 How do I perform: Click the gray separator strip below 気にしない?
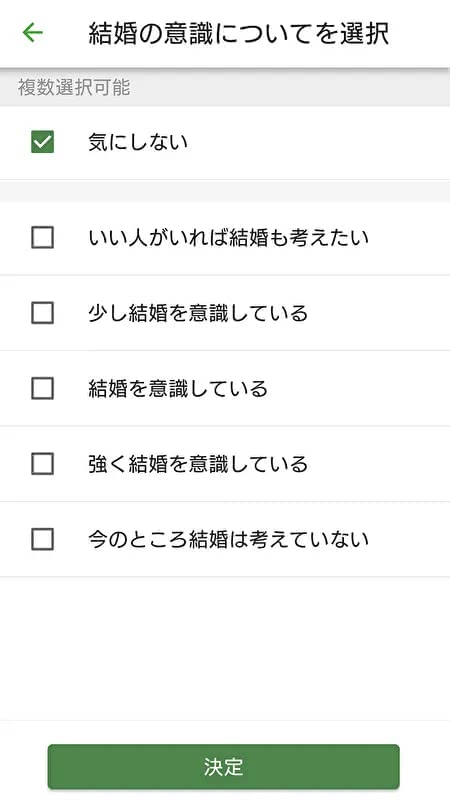pos(225,191)
